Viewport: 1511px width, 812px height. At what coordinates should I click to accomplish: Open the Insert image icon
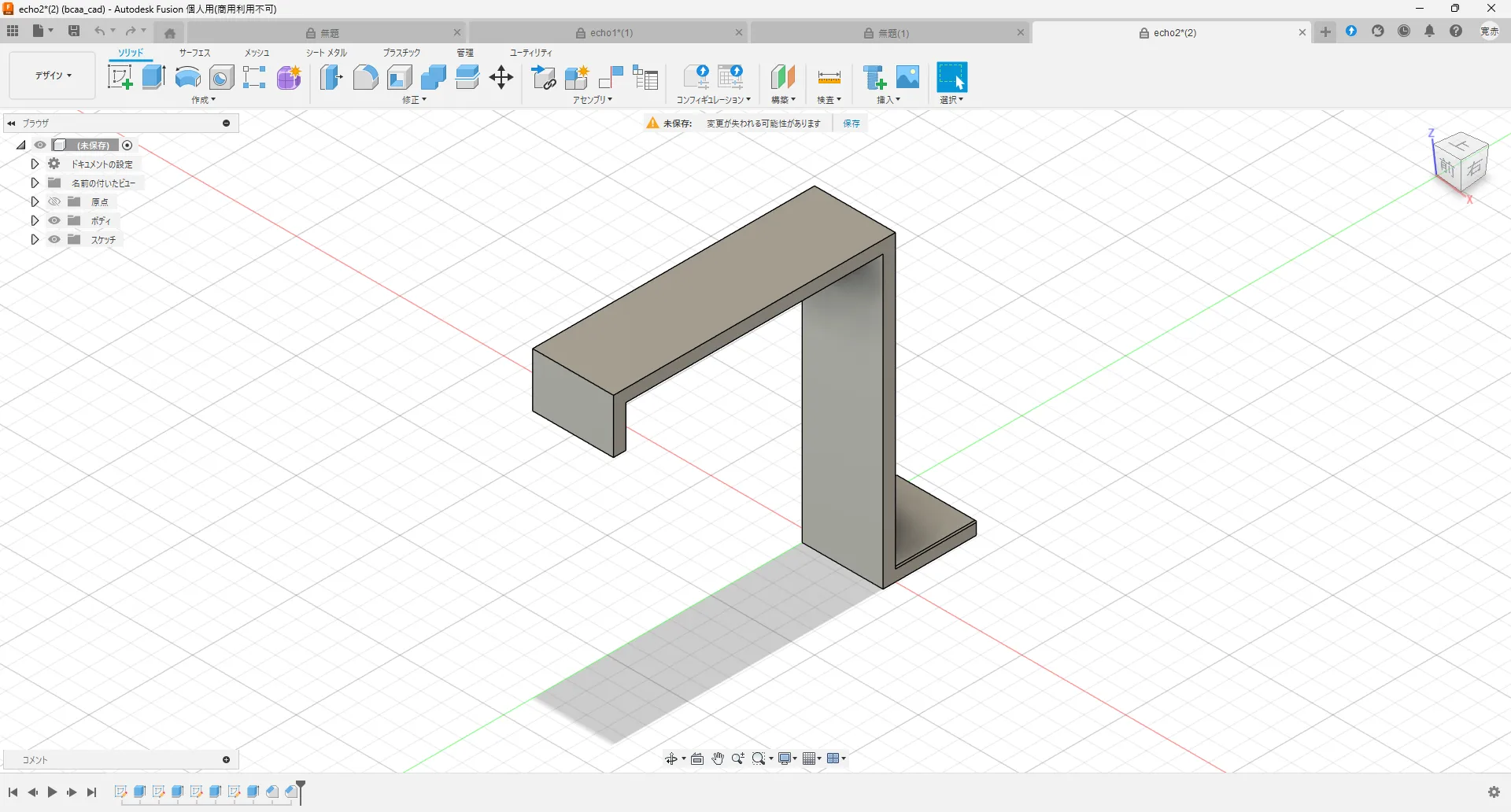[x=907, y=77]
